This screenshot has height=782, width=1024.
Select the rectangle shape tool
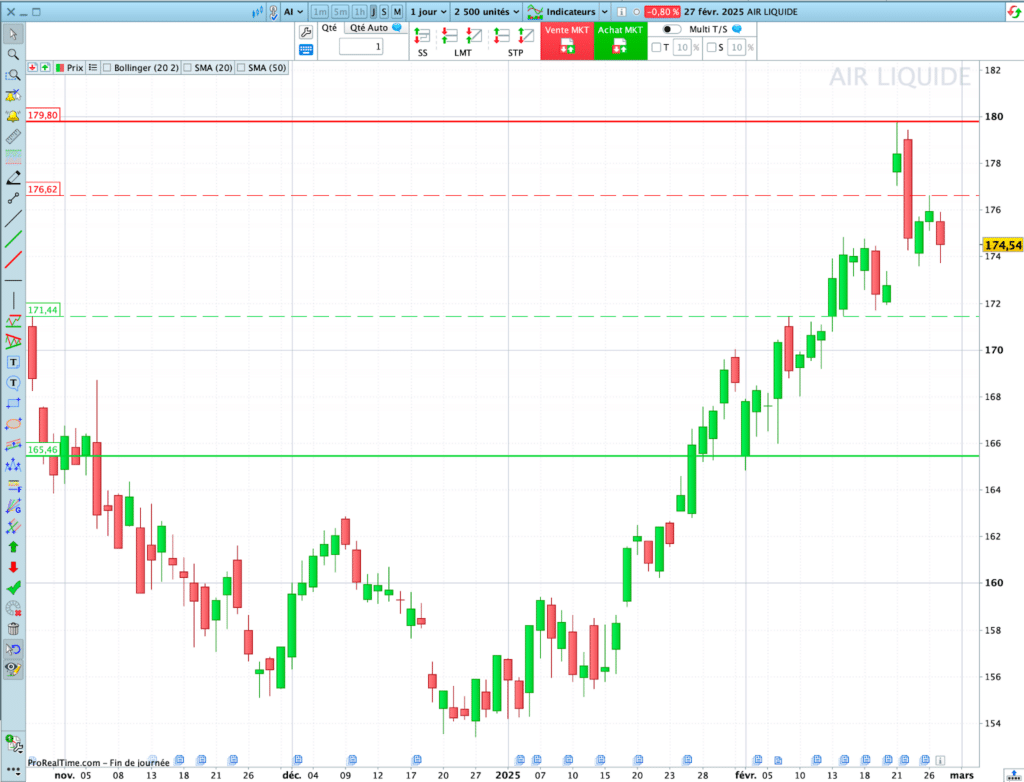tap(13, 403)
